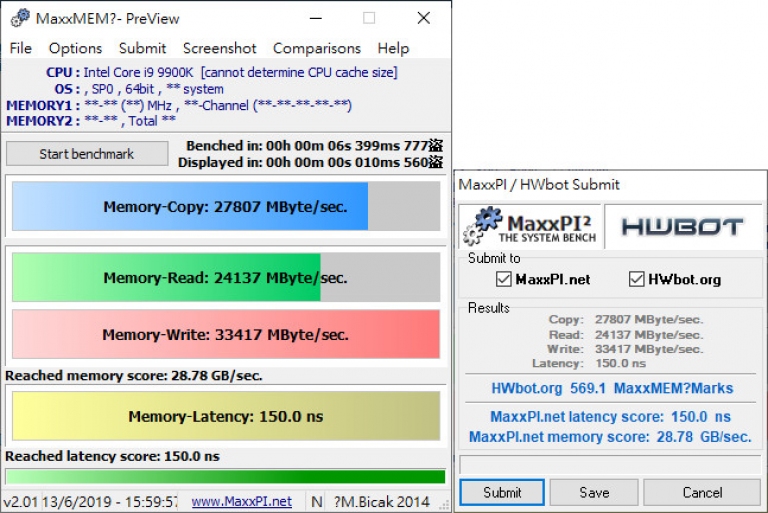The width and height of the screenshot is (768, 513).
Task: Click the OS info line 'SP0, 64bit'
Action: pos(139,89)
